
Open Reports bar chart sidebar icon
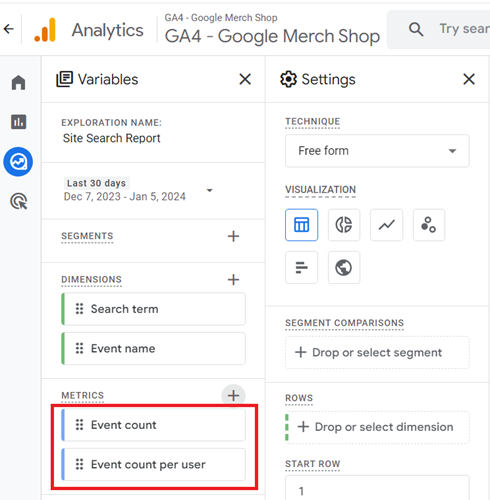(18, 122)
